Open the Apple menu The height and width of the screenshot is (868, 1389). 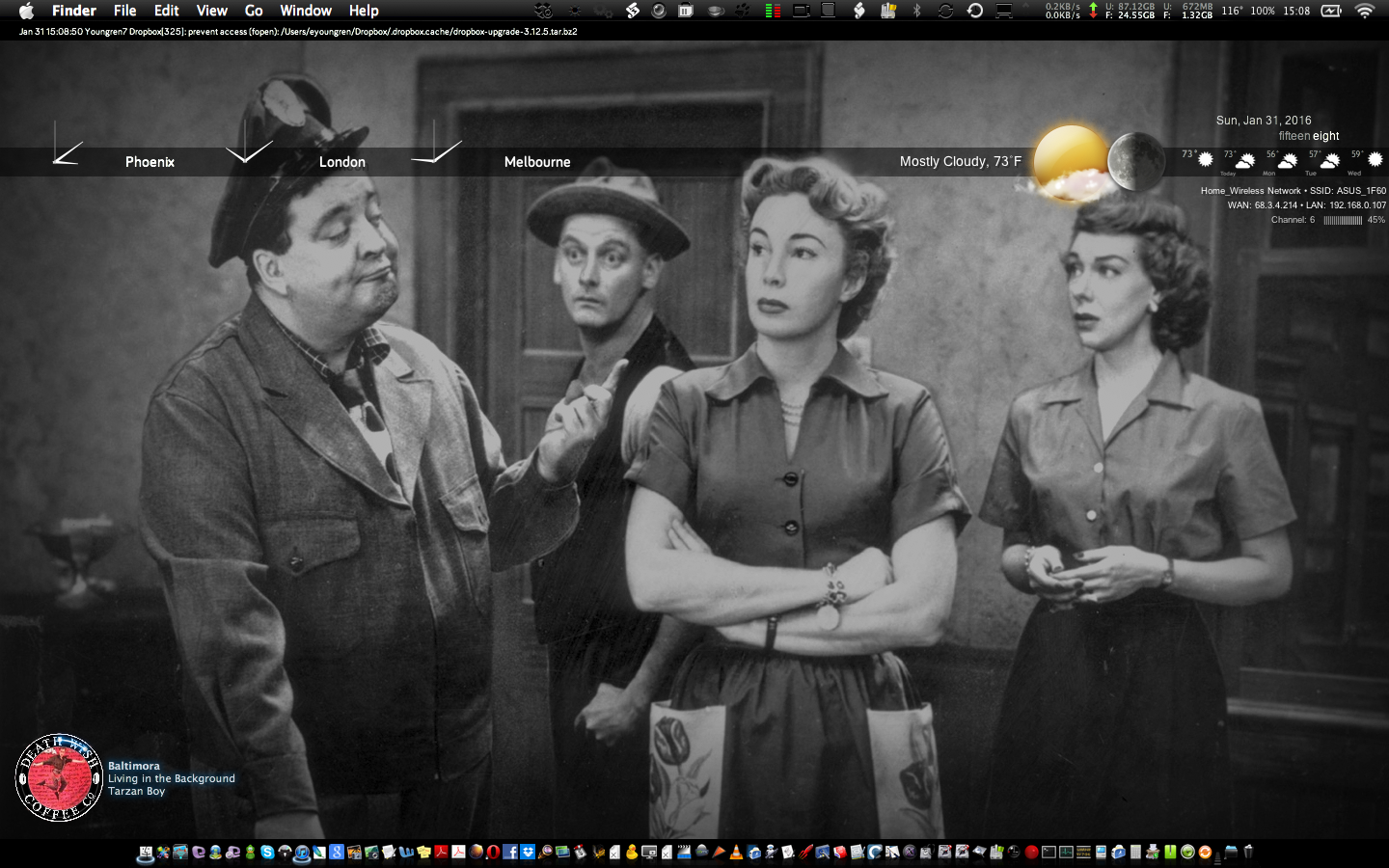[x=26, y=11]
